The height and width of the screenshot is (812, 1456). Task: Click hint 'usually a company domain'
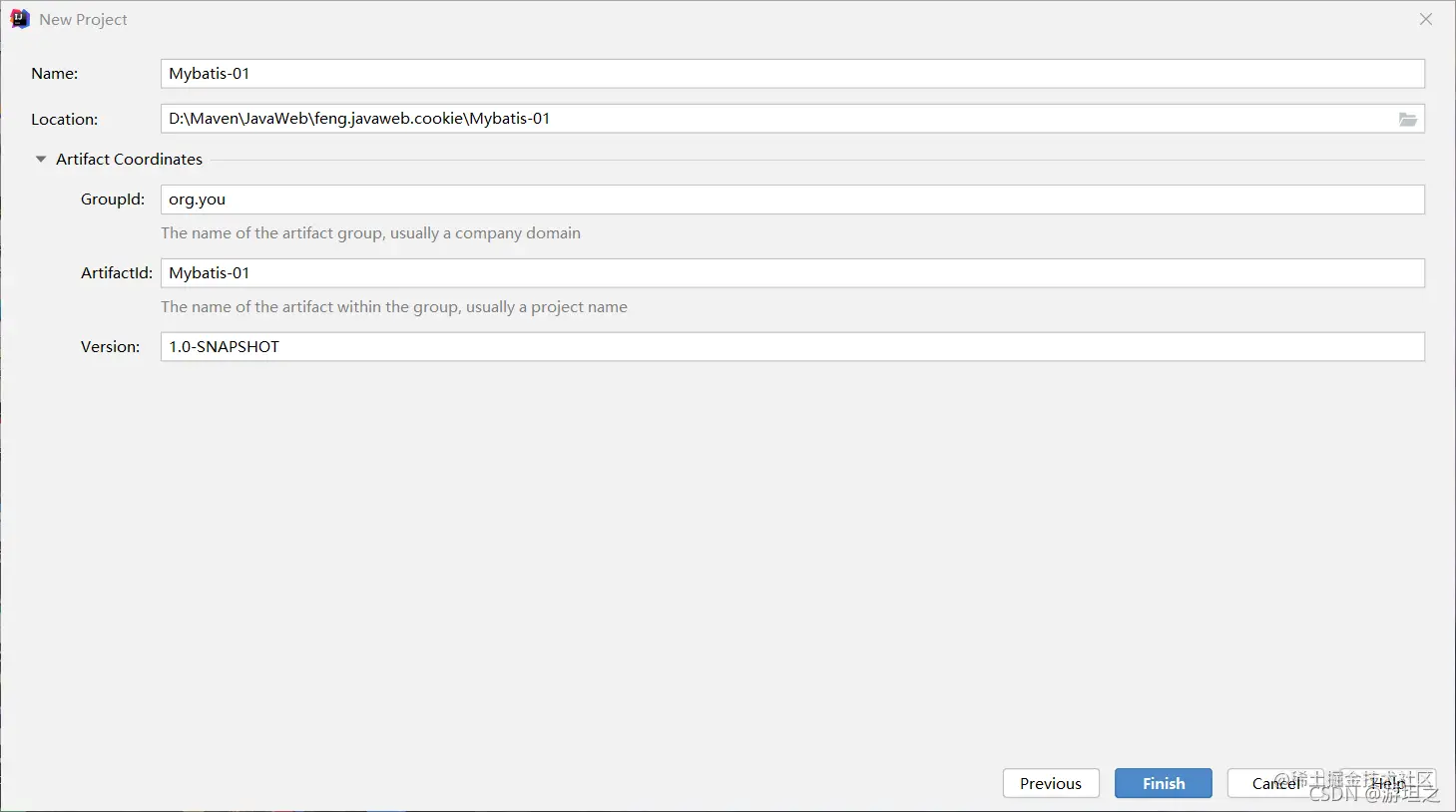[485, 233]
